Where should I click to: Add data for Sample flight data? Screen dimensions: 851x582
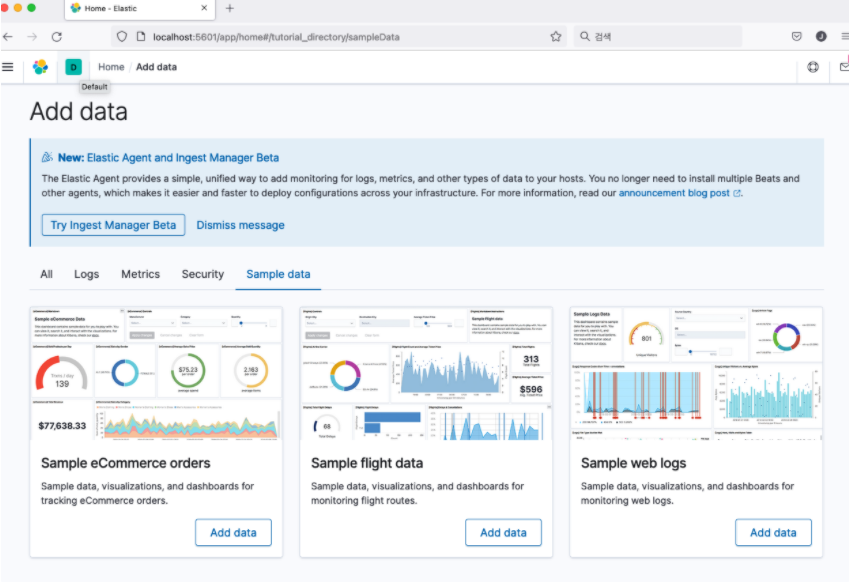[x=503, y=533]
